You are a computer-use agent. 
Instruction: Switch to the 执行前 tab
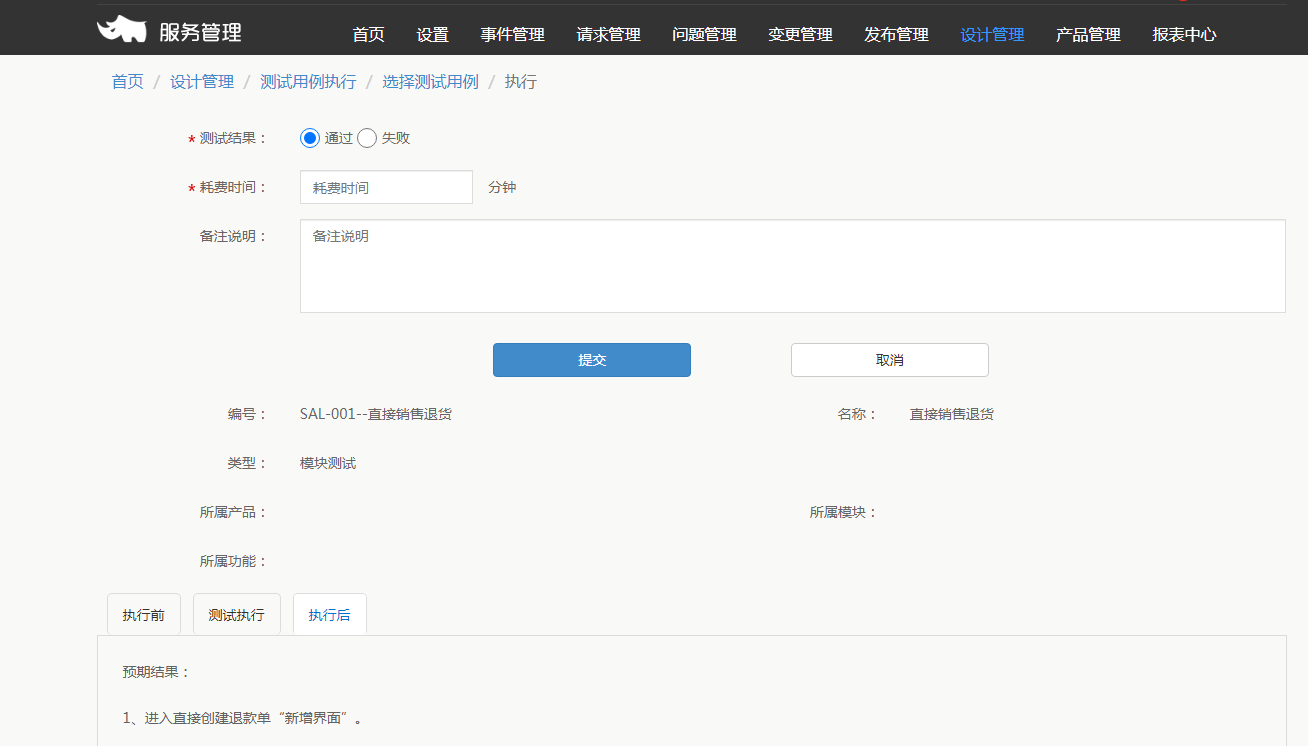point(144,614)
